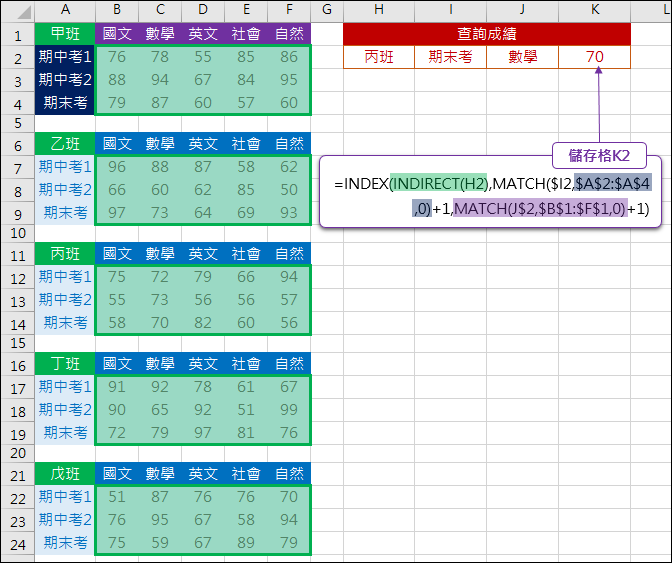
Task: Click the select-all corner triangle
Action: click(23, 12)
